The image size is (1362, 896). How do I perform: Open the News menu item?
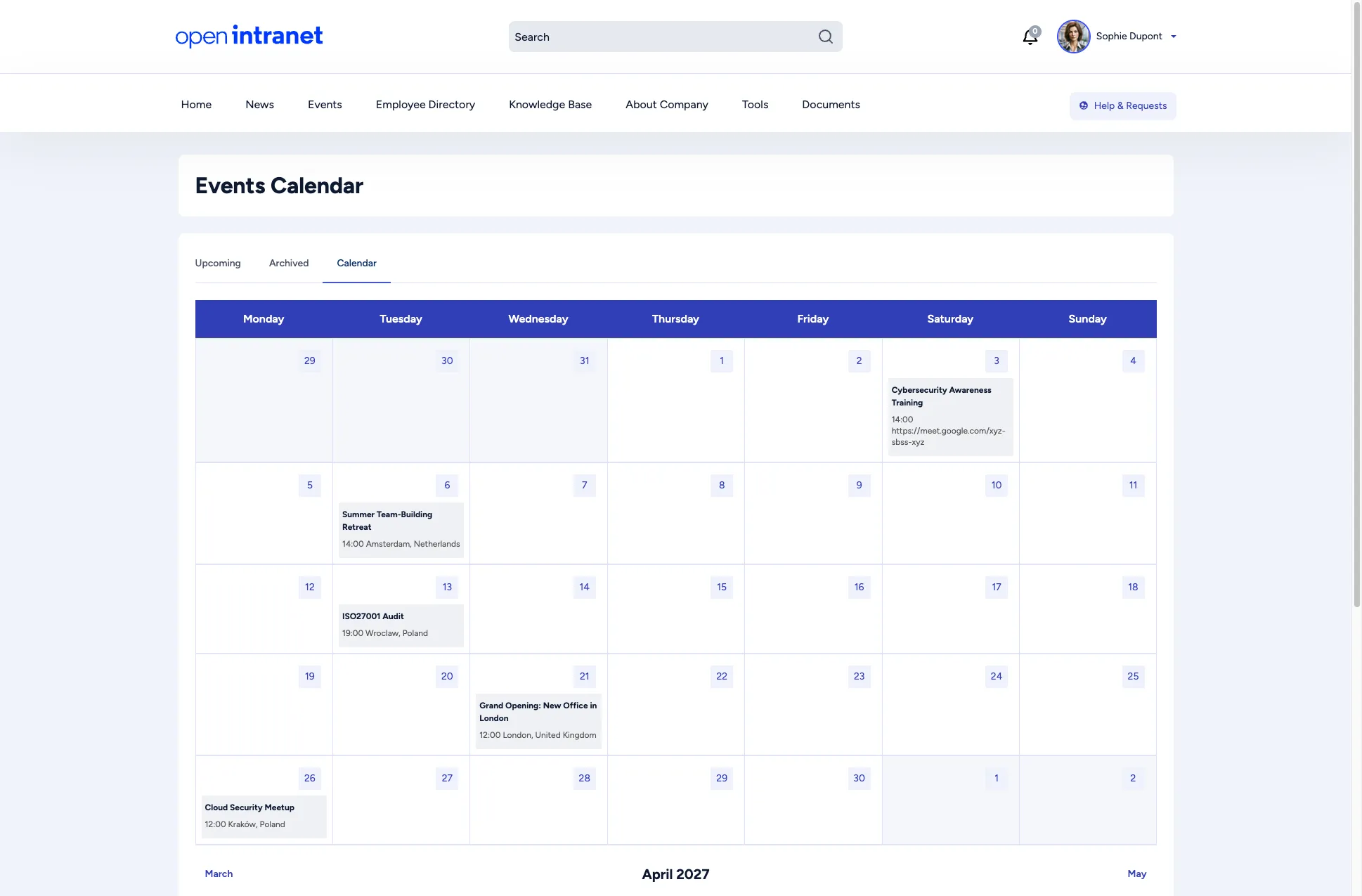259,105
